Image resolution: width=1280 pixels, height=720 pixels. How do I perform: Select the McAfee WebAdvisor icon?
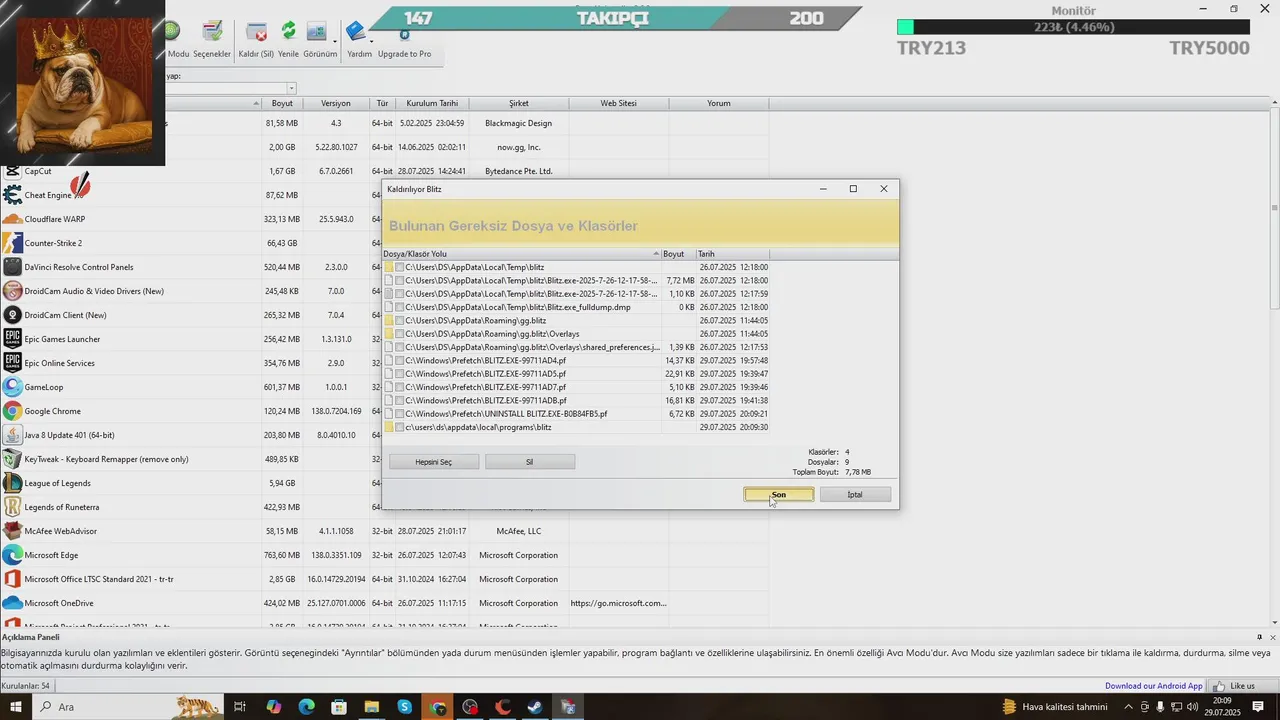pos(12,531)
